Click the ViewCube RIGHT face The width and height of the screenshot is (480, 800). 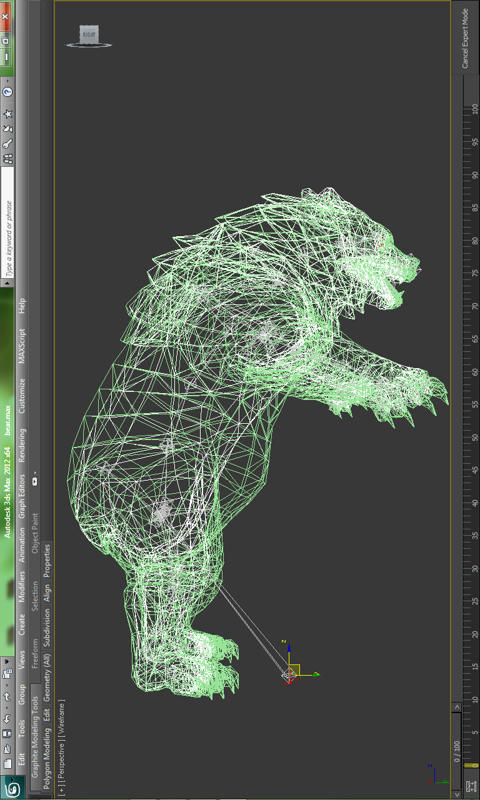tap(88, 34)
